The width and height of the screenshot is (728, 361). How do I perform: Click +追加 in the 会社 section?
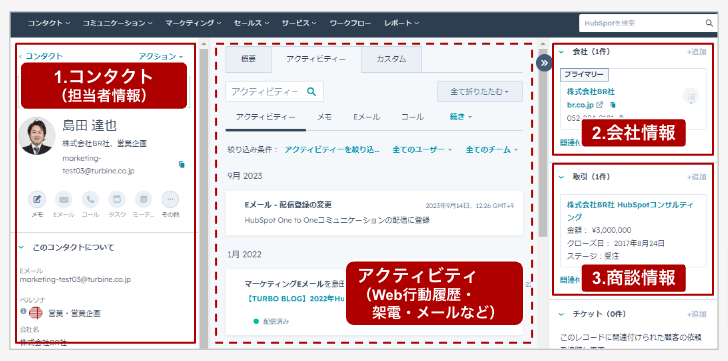coord(696,52)
